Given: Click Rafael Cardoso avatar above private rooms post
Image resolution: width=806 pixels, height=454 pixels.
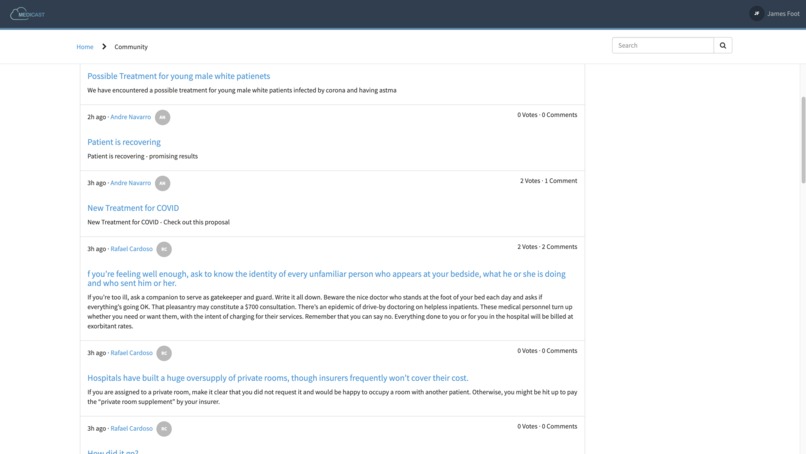Looking at the screenshot, I should tap(164, 353).
